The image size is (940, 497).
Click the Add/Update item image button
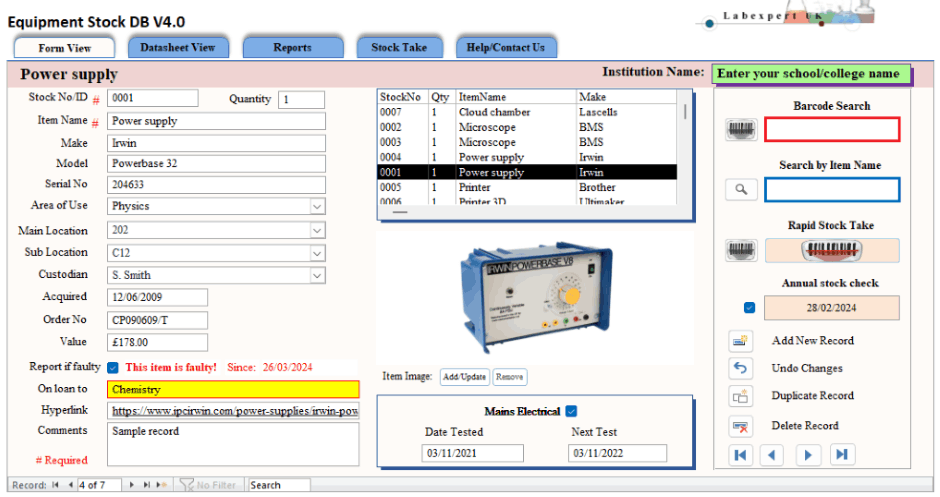point(465,376)
